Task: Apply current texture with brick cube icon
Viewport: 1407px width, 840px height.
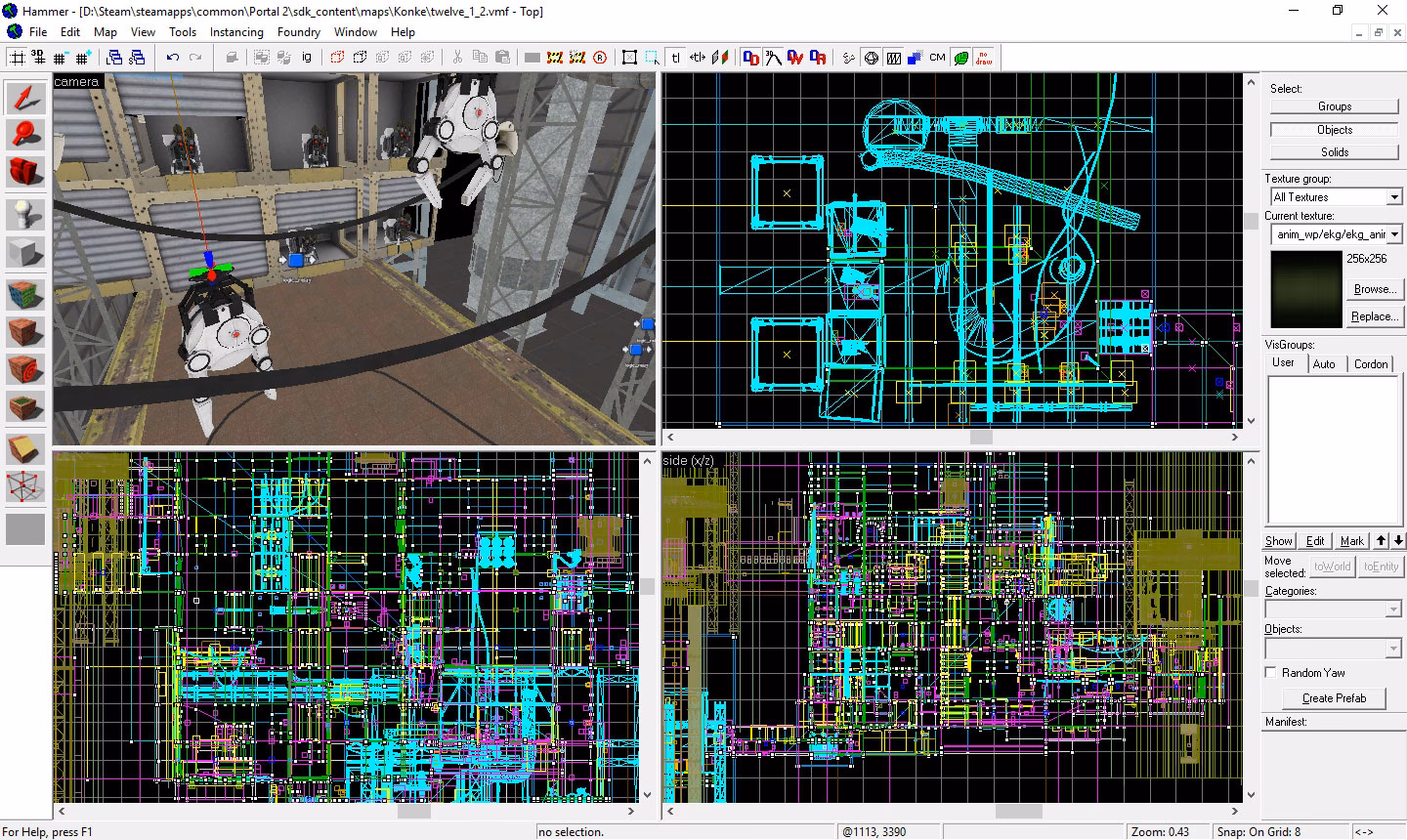Action: click(25, 332)
